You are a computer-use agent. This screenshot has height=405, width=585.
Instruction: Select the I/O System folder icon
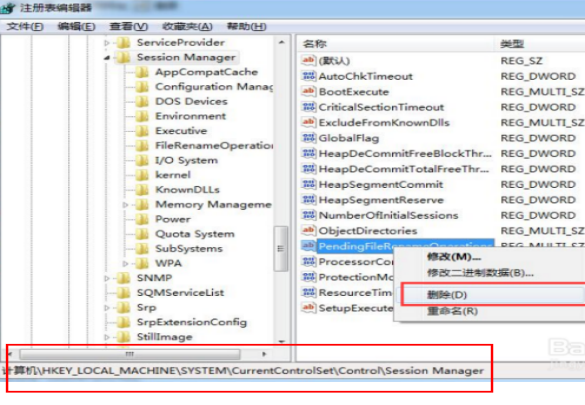142,160
